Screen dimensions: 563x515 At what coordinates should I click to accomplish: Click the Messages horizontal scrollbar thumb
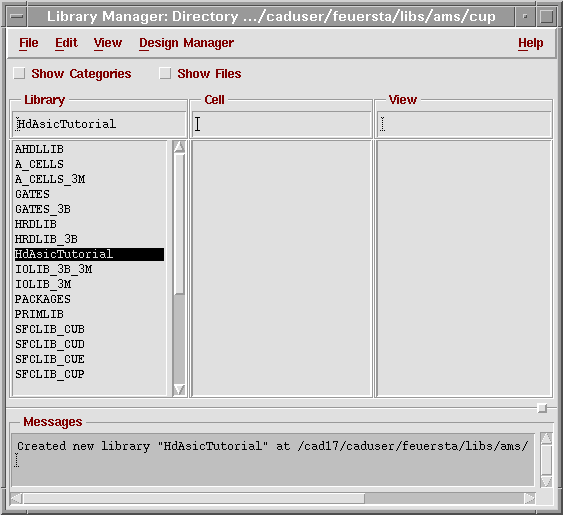pyautogui.click(x=194, y=498)
